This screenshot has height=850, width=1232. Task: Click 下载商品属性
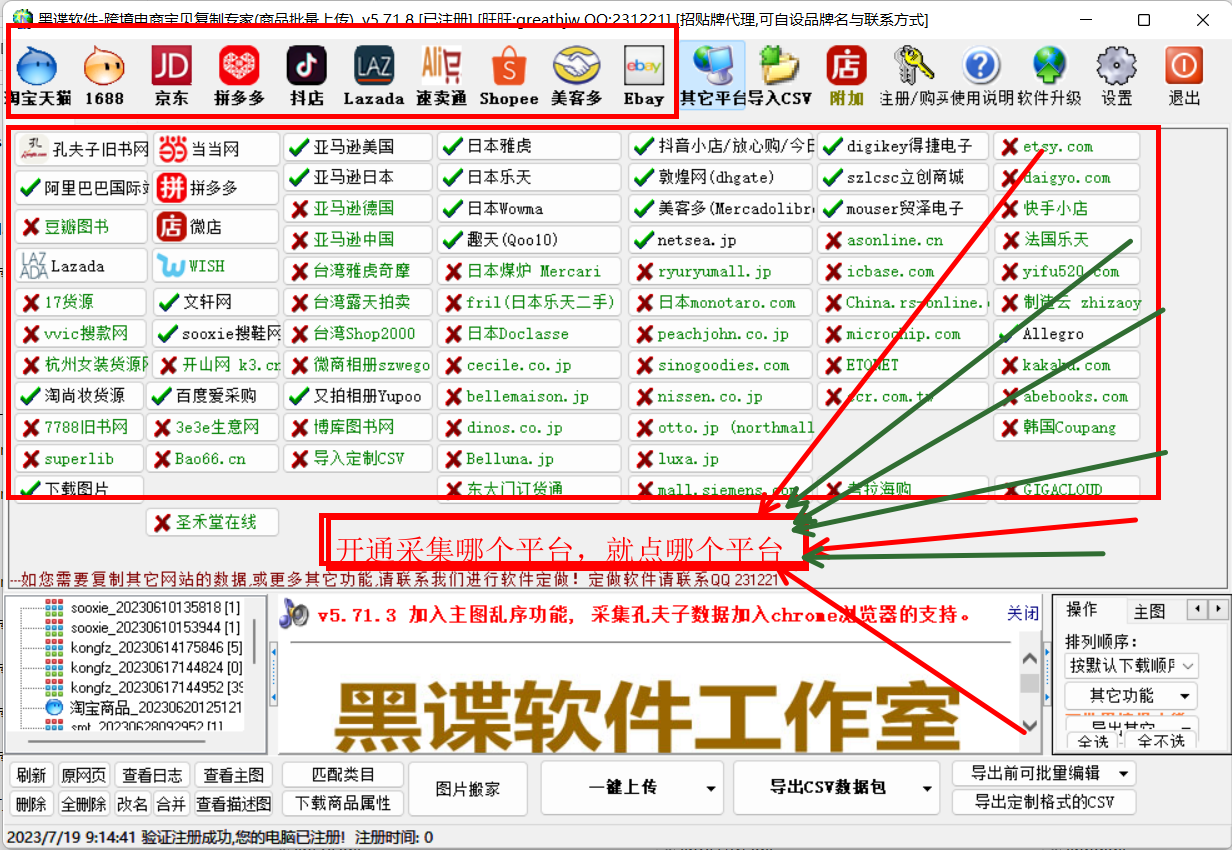click(x=343, y=803)
